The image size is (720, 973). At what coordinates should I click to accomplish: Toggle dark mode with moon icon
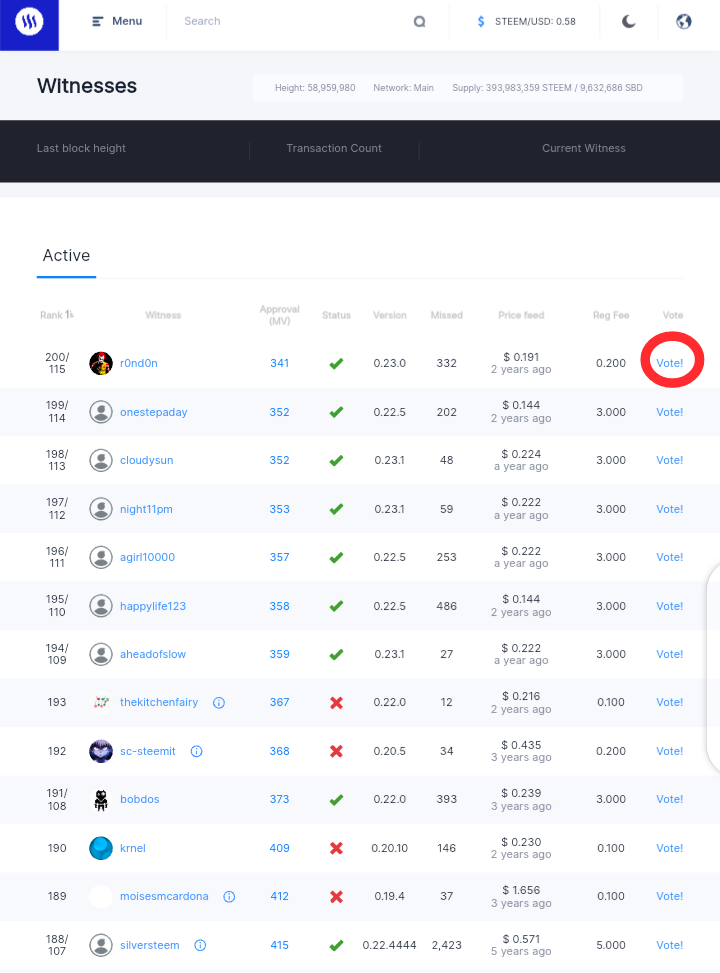coord(628,22)
